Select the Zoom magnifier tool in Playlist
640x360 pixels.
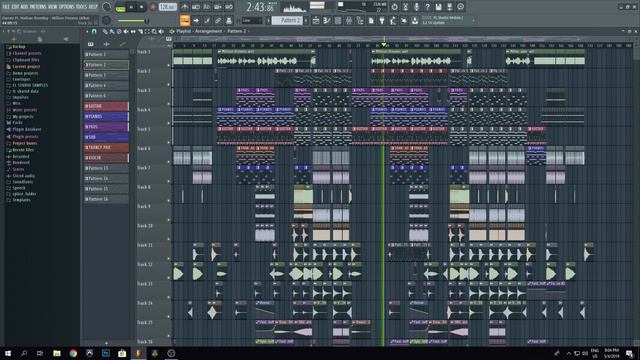(x=154, y=31)
